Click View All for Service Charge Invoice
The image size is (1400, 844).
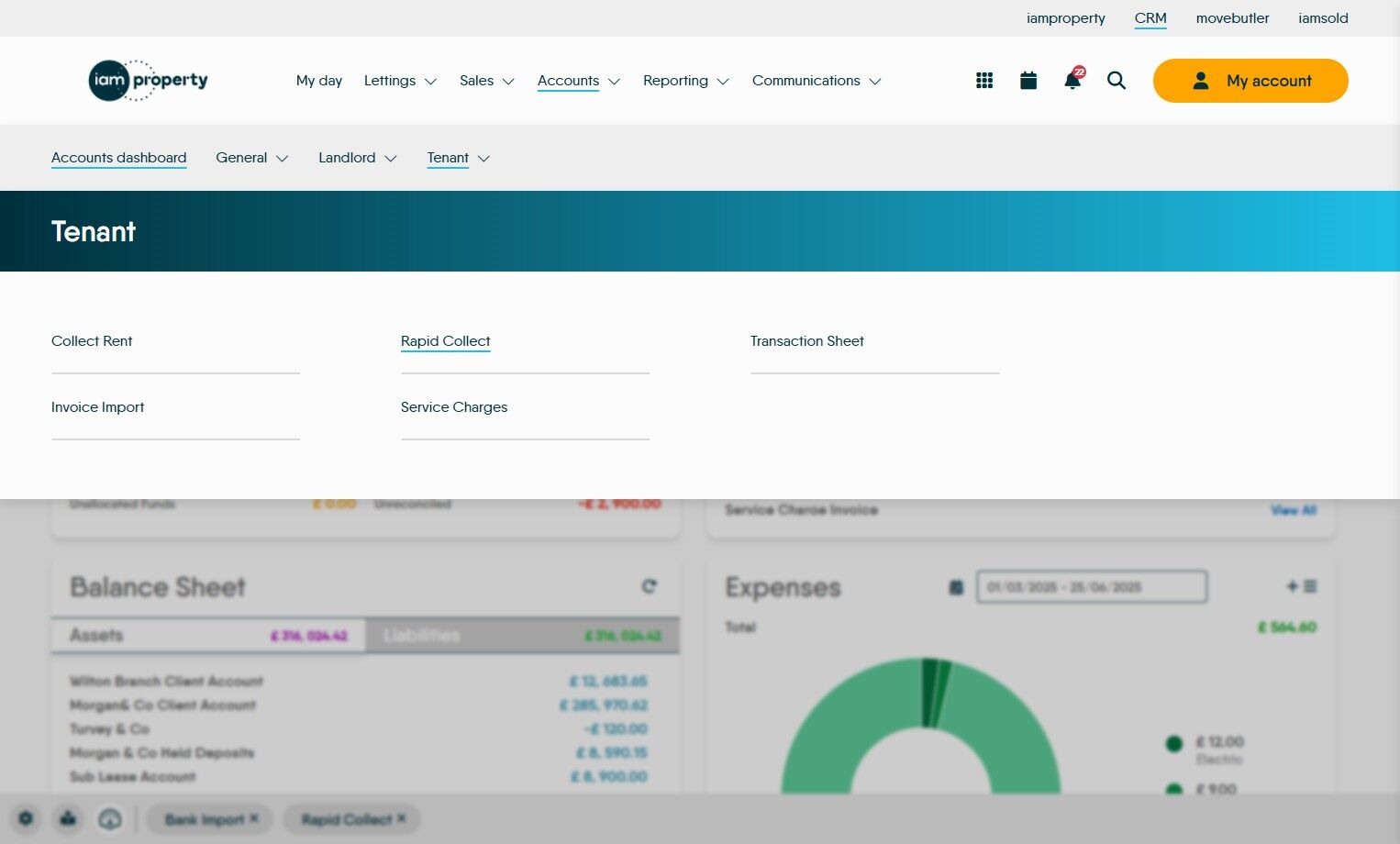pos(1294,510)
